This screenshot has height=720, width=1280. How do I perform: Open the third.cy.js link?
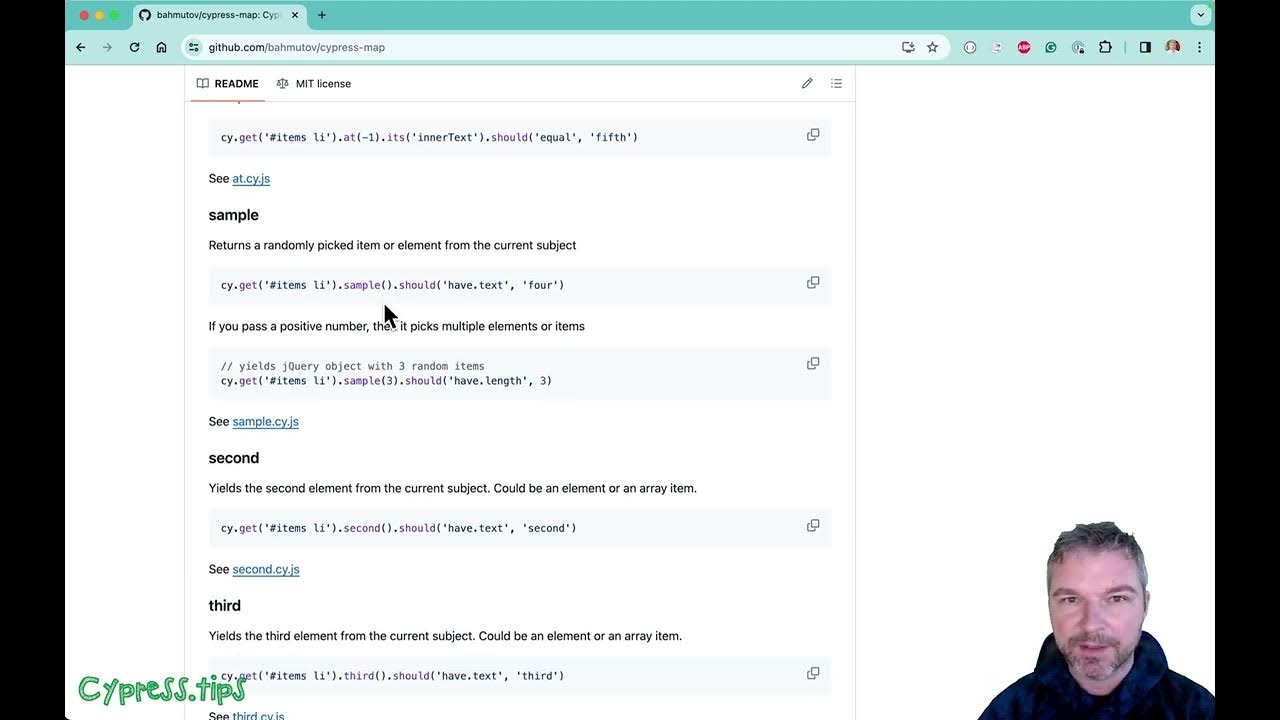tap(258, 715)
